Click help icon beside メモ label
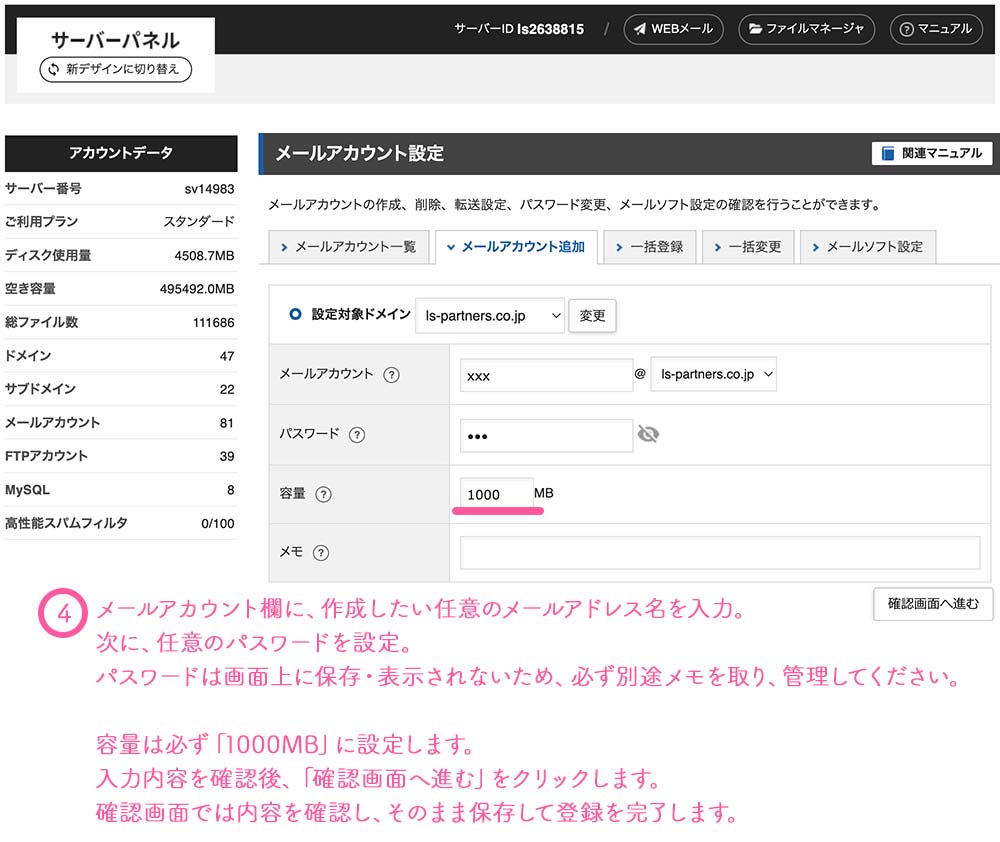Viewport: 1000px width, 842px height. pos(320,552)
